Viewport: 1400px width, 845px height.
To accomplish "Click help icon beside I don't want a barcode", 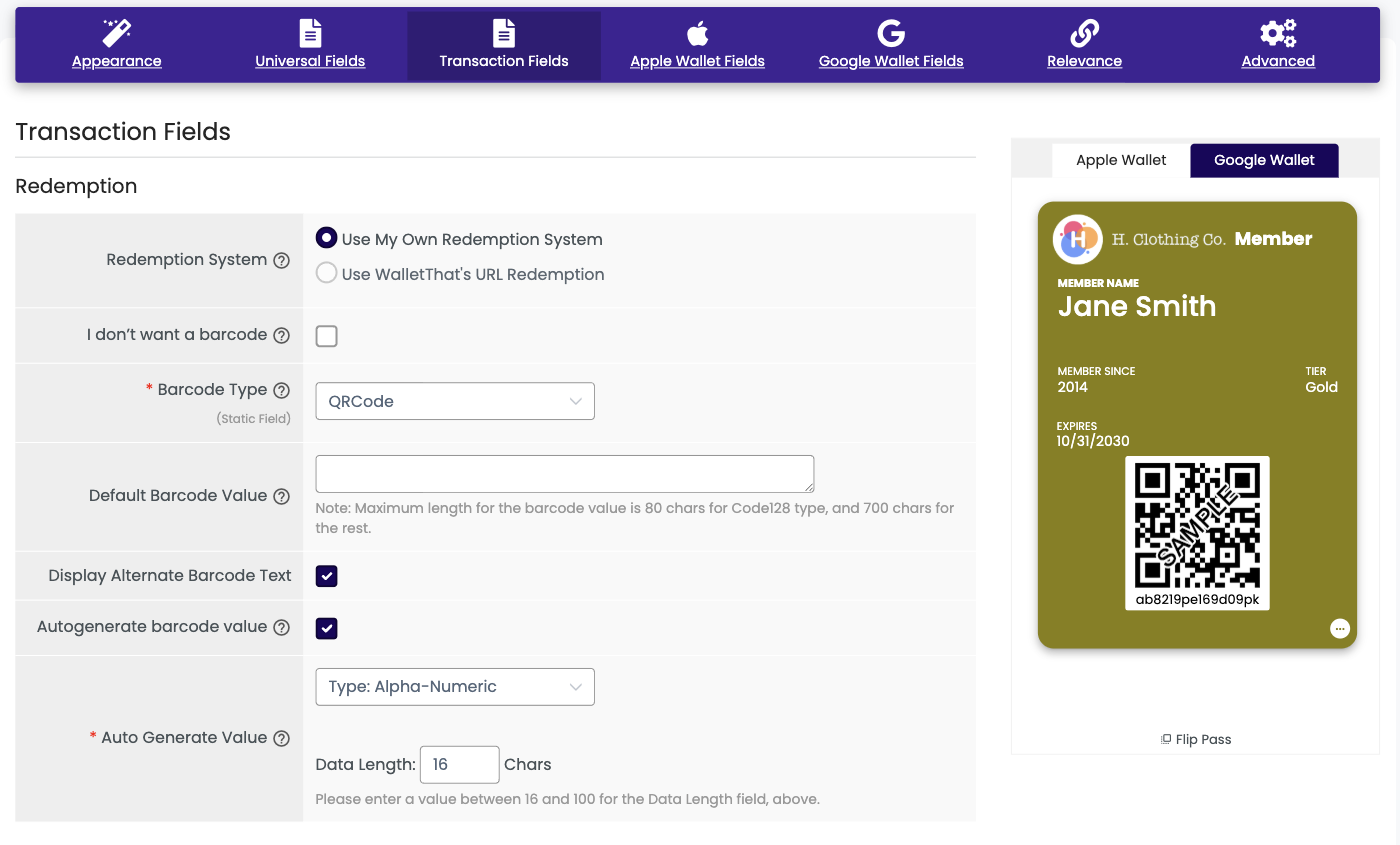I will pyautogui.click(x=282, y=335).
